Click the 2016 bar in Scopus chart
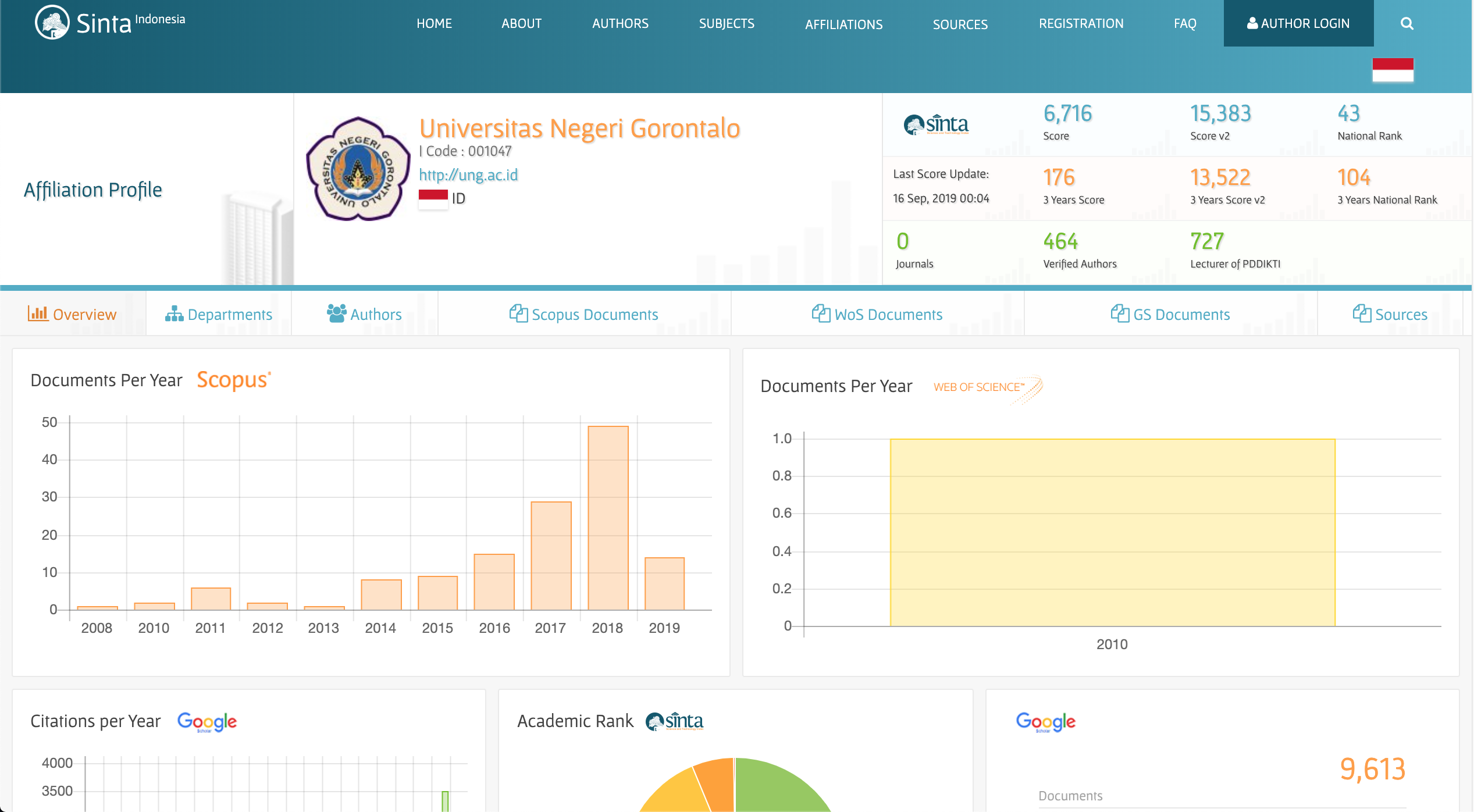Screen dimensions: 1474x812 (494, 582)
